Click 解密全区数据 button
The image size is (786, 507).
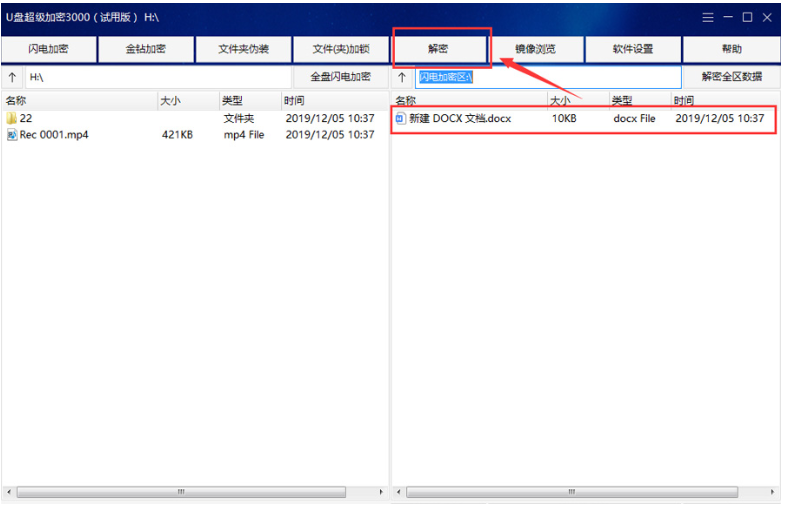pos(731,77)
